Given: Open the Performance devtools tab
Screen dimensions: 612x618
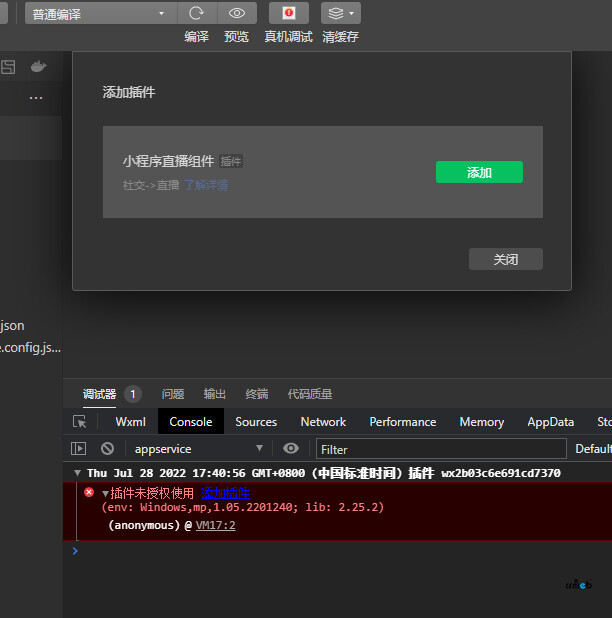Looking at the screenshot, I should tap(403, 422).
